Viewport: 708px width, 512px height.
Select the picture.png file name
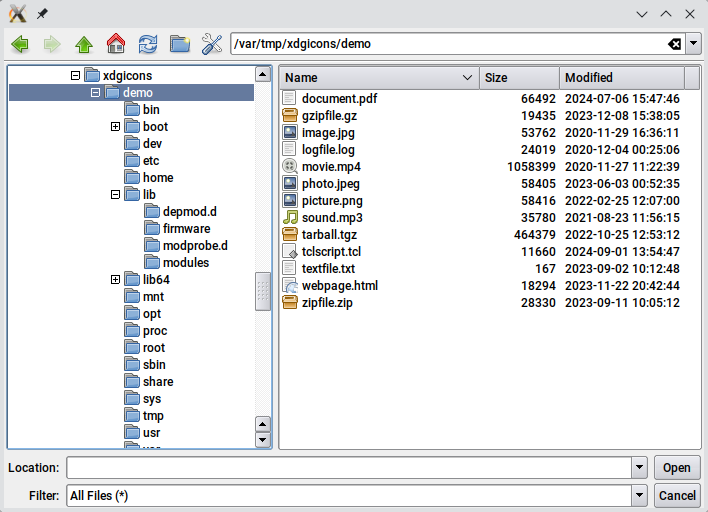pos(332,200)
